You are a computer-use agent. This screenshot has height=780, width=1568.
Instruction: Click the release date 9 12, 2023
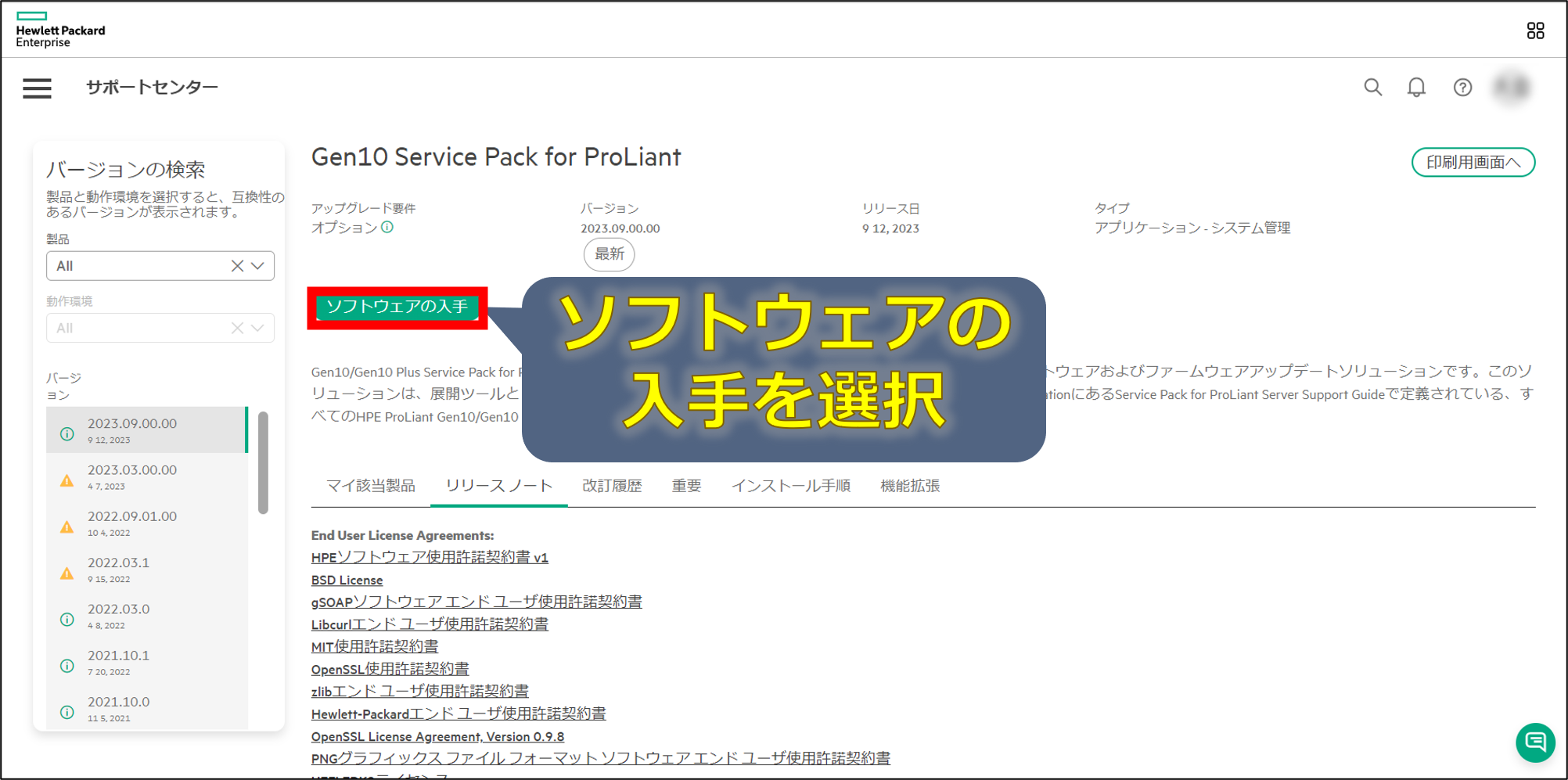(890, 228)
